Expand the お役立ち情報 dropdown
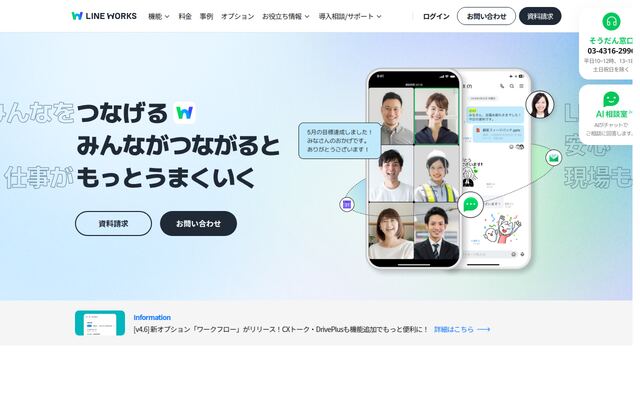This screenshot has width=640, height=400. coord(286,16)
